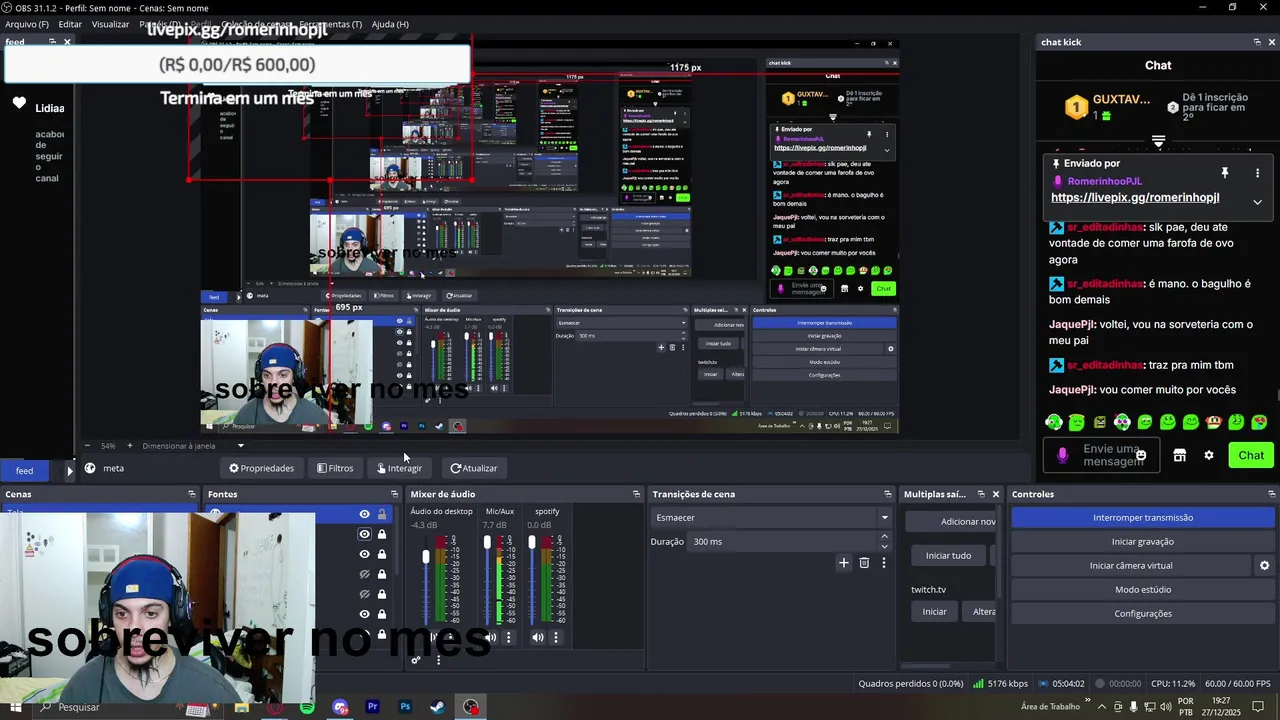Screen dimensions: 1280x720
Task: Open the Visualizar menu
Action: pyautogui.click(x=110, y=24)
